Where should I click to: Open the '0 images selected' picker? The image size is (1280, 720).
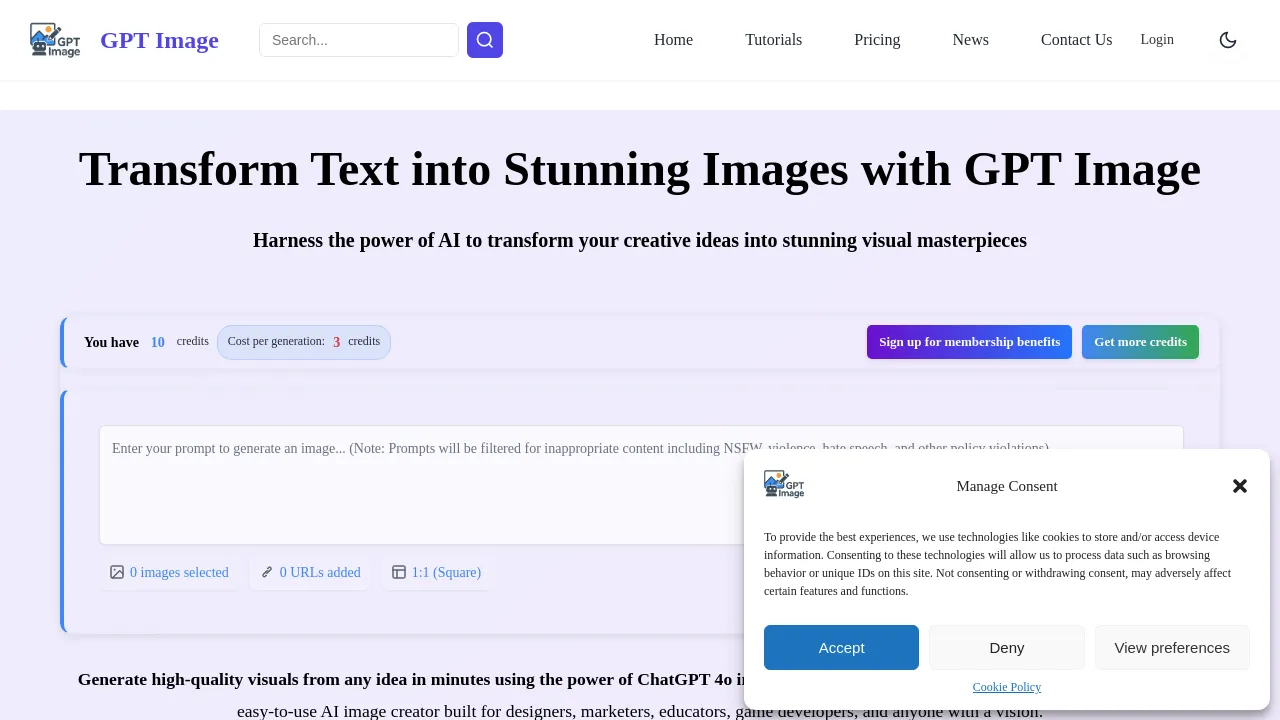170,572
